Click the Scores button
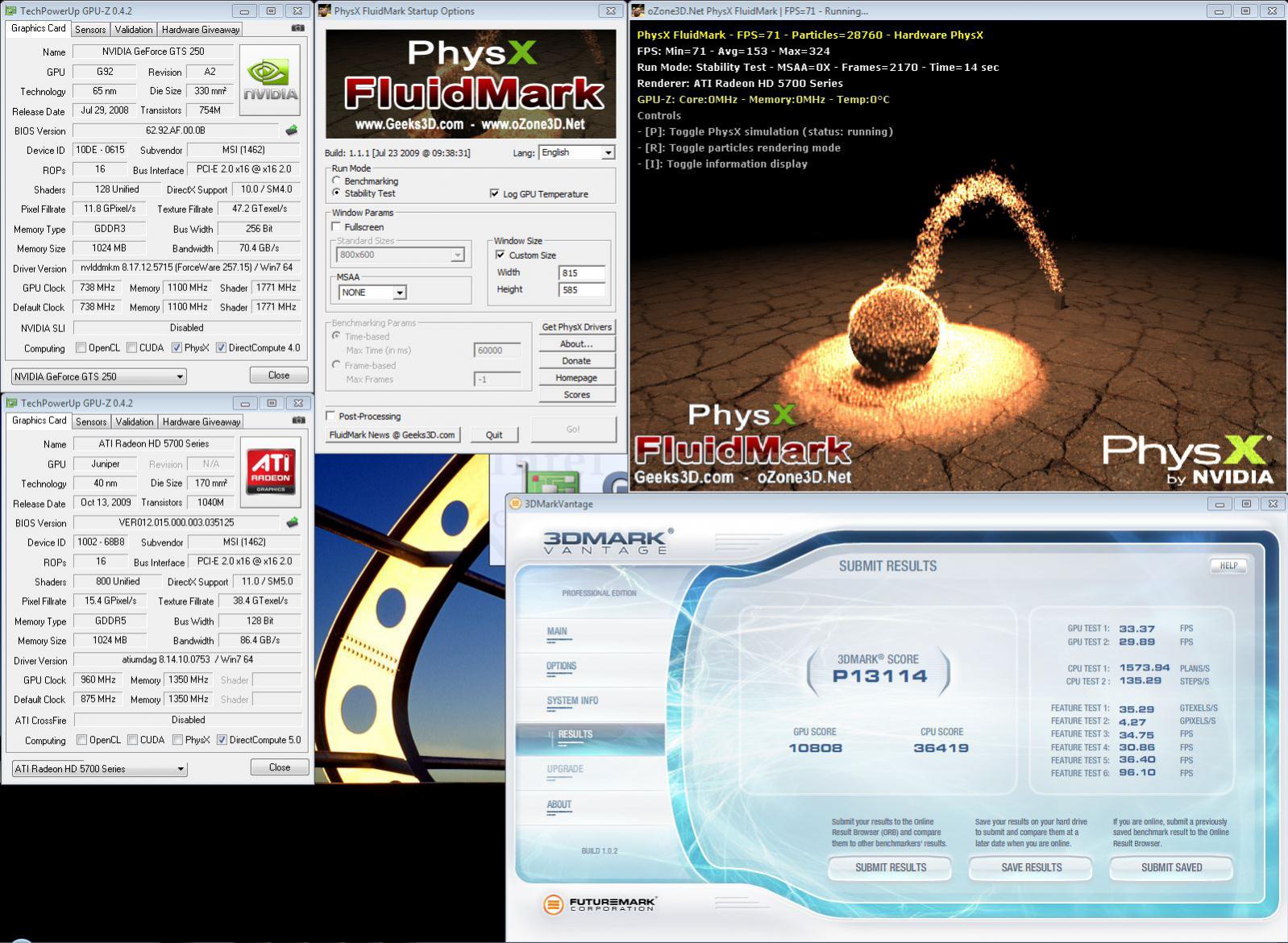The width and height of the screenshot is (1288, 943). coord(576,395)
